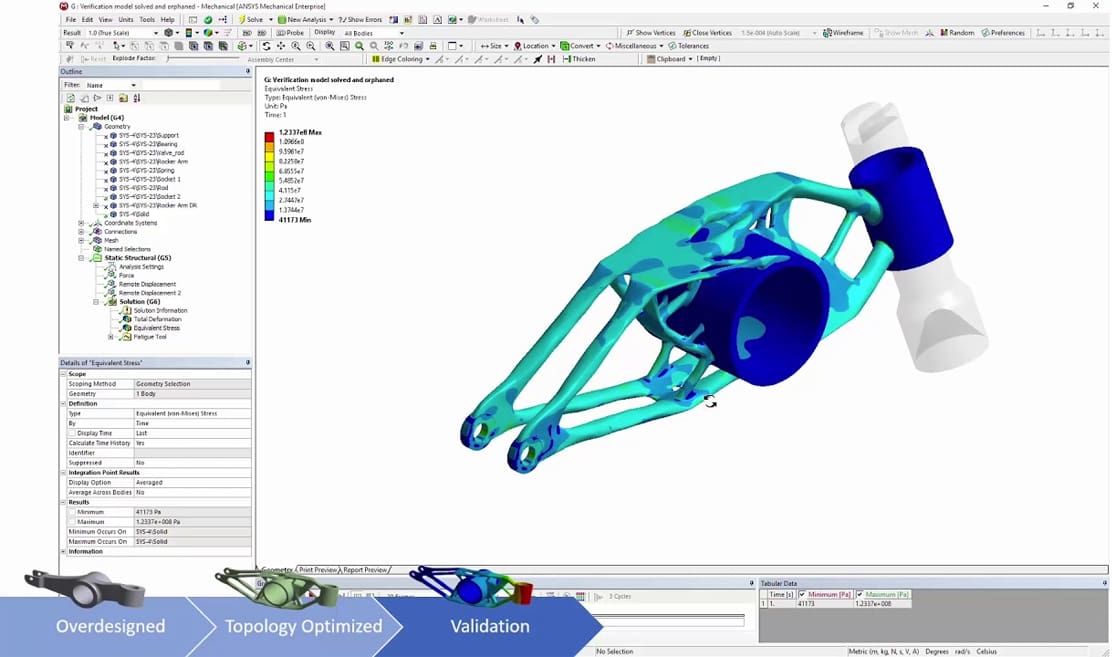Image resolution: width=1112 pixels, height=657 pixels.
Task: Select Analysis Settings in the tree
Action: tap(141, 267)
